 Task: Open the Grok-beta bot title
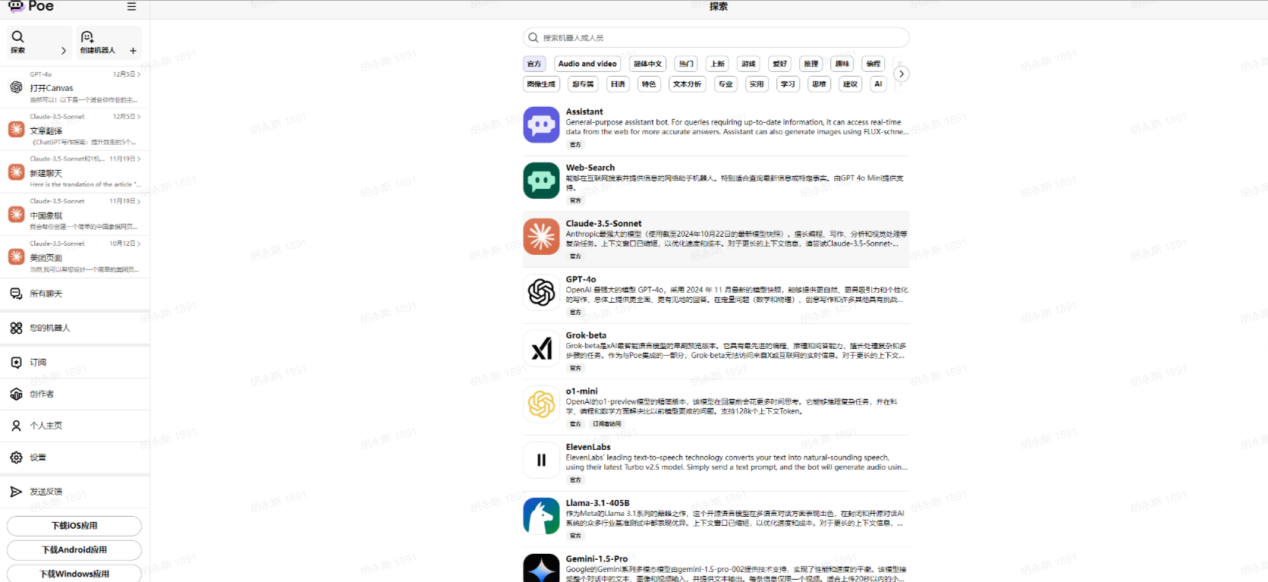click(586, 335)
